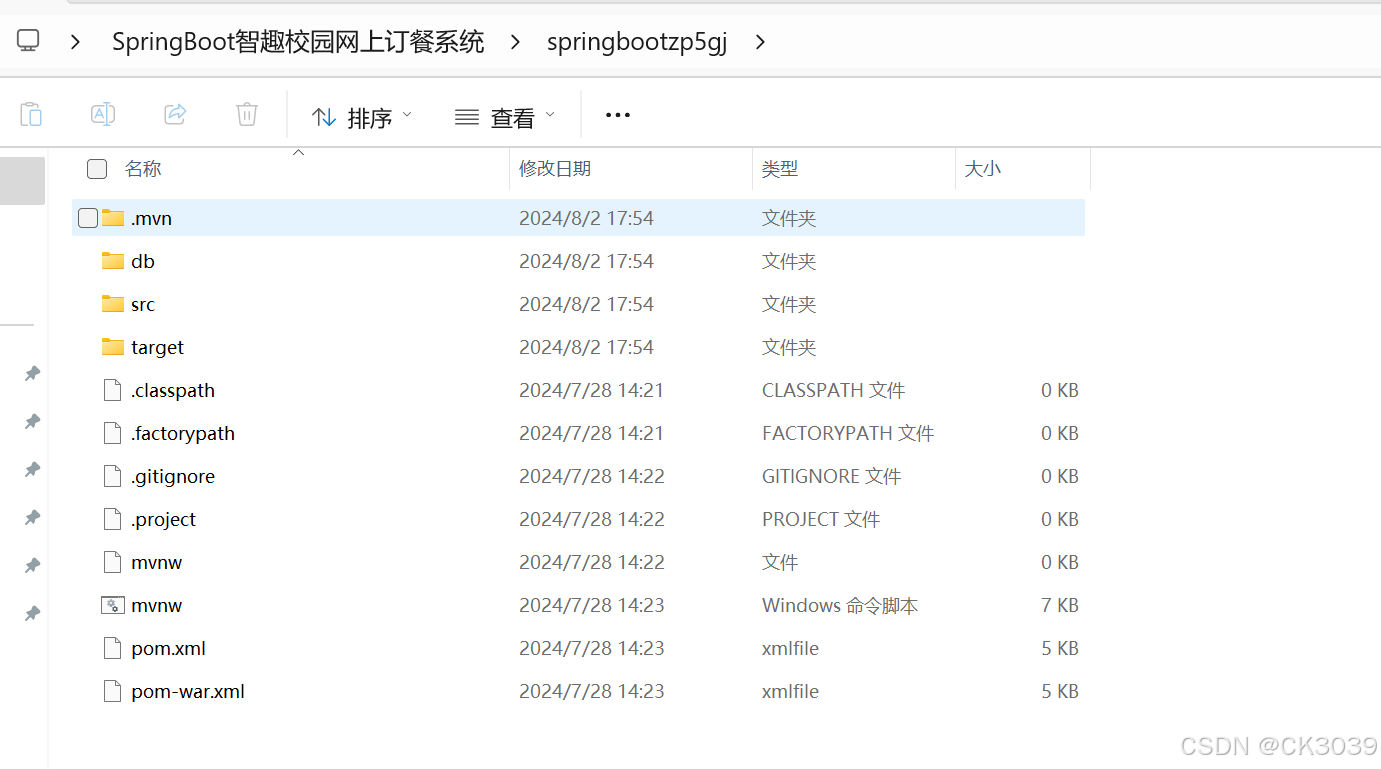
Task: Select the mvnw Windows command script icon
Action: click(x=113, y=605)
